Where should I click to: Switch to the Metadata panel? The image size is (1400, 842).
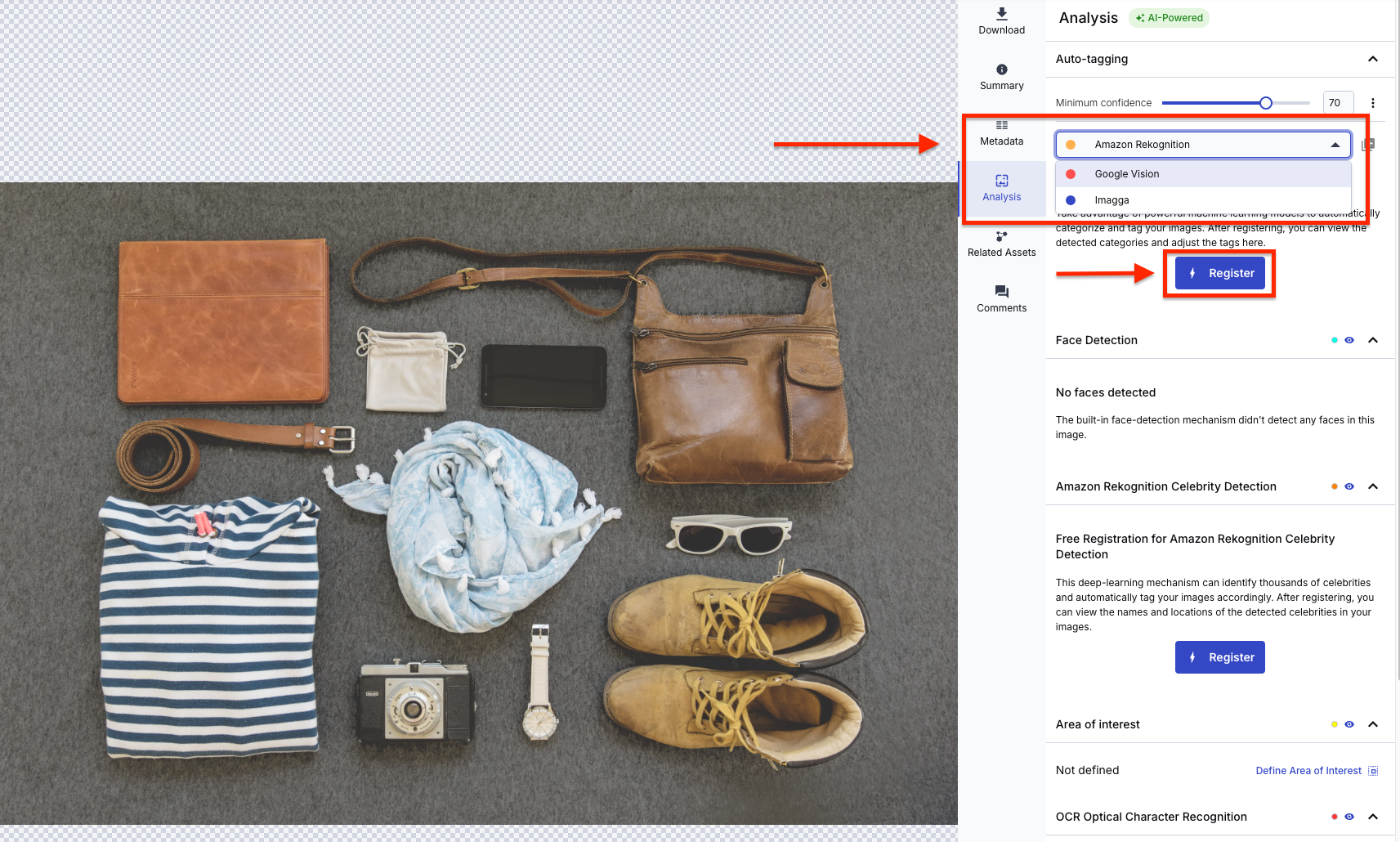click(x=1002, y=132)
